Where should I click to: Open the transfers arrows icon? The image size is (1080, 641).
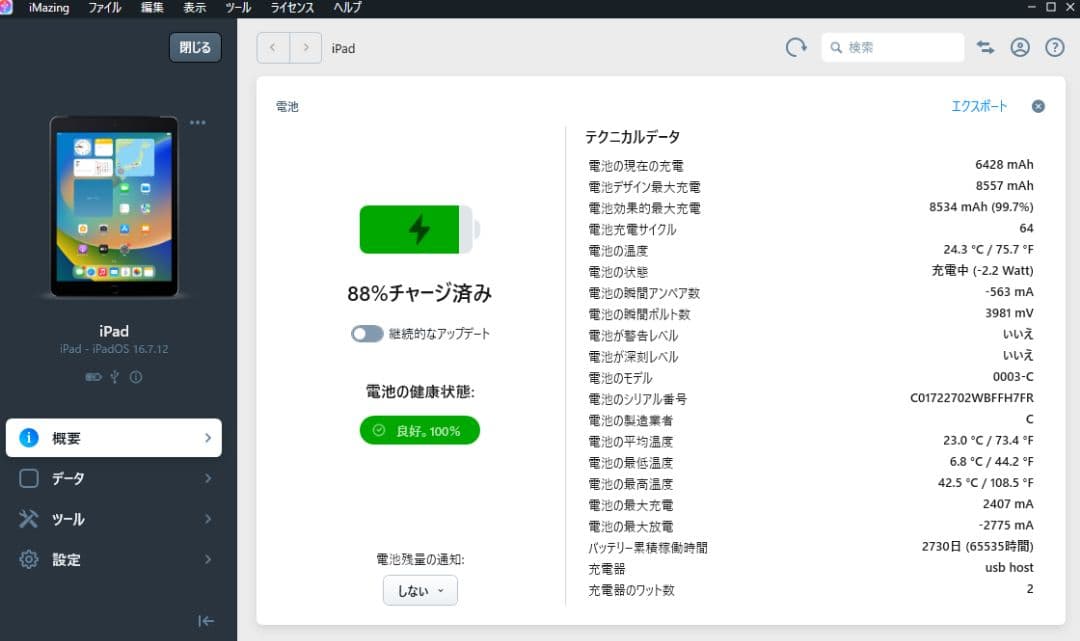pos(986,48)
